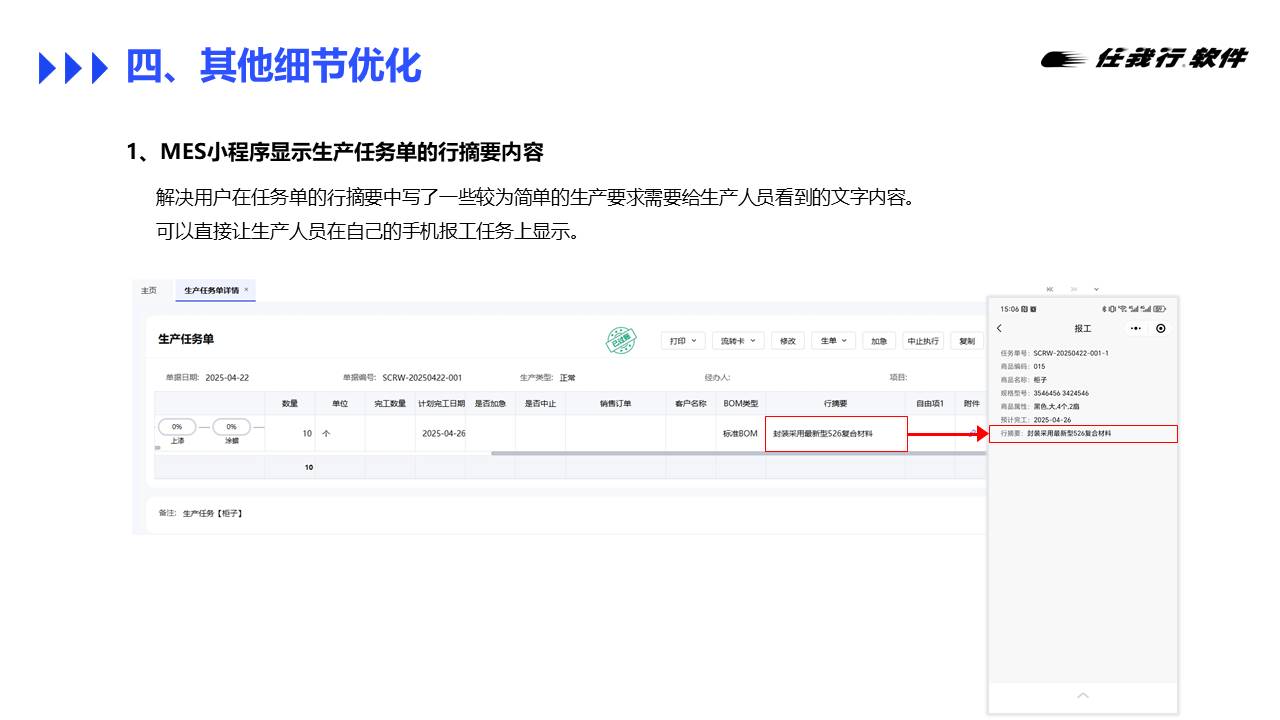Click the 行摘要 cell with 526复合材料 text
This screenshot has height=720, width=1280.
coord(836,434)
